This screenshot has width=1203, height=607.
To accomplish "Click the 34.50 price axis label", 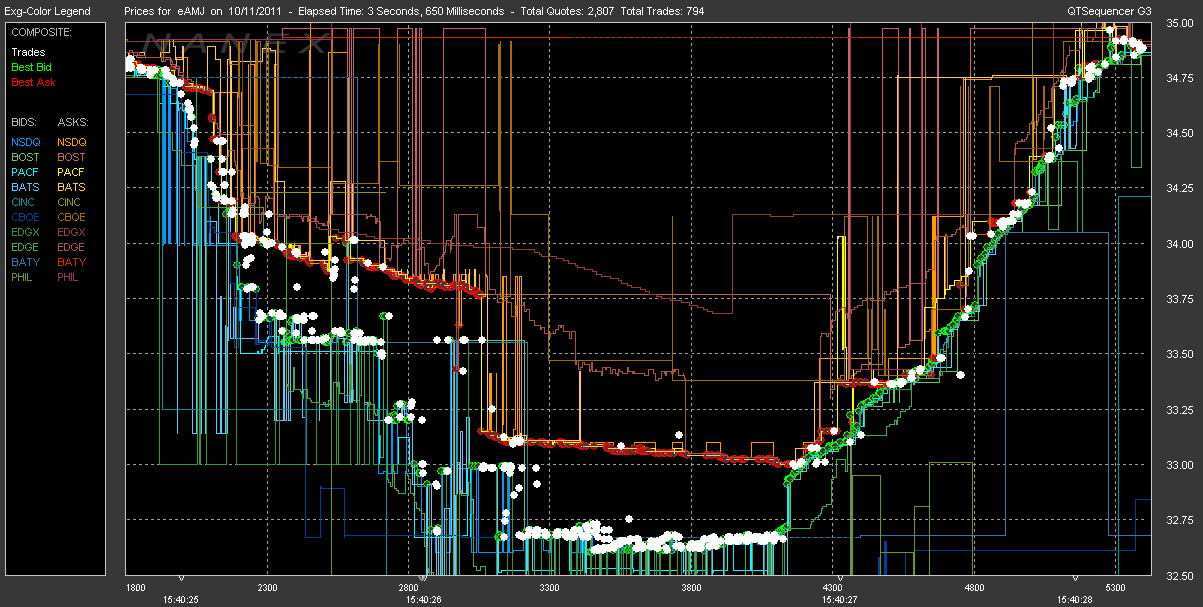I will coord(1179,134).
